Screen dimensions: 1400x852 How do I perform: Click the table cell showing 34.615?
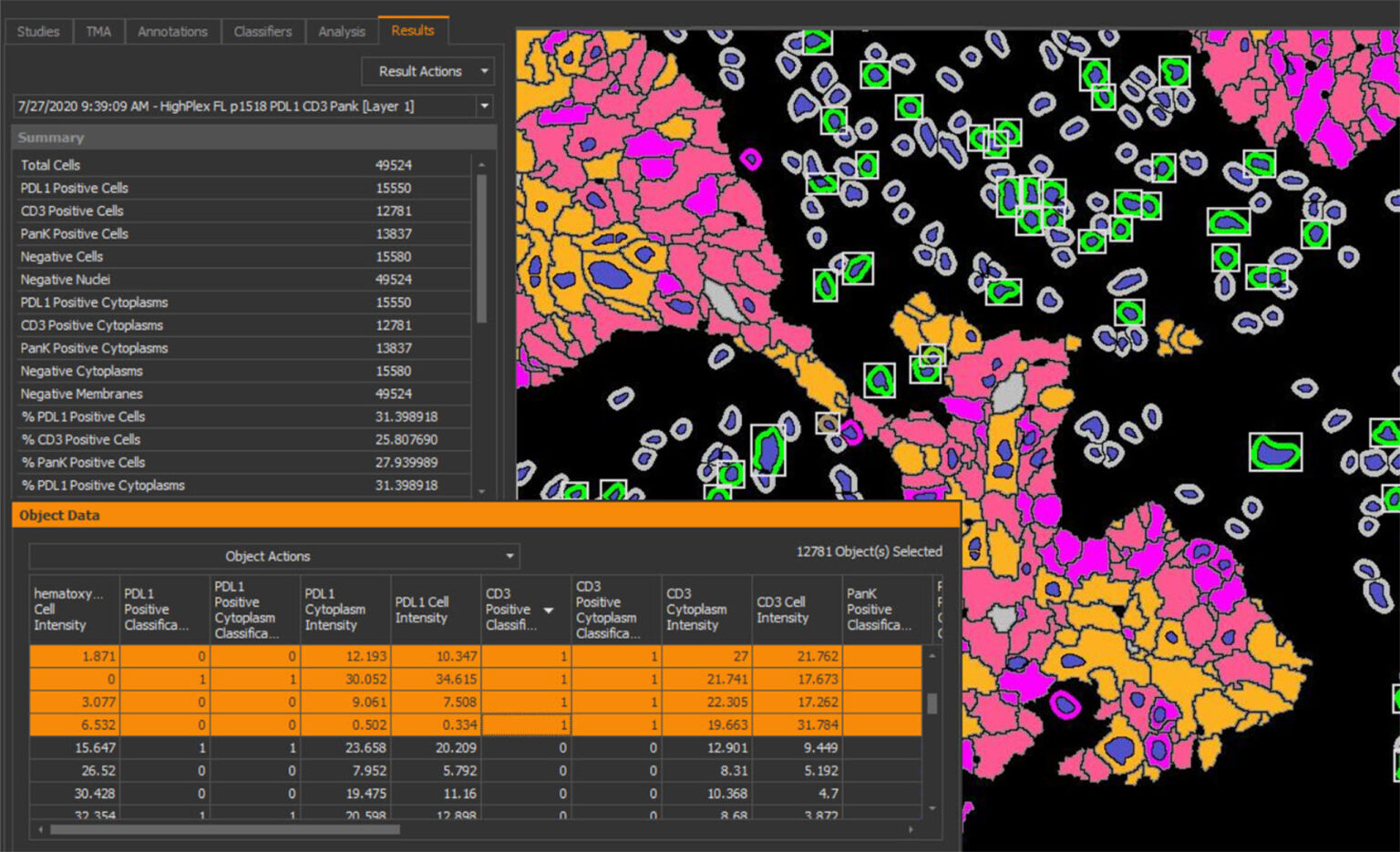(435, 679)
